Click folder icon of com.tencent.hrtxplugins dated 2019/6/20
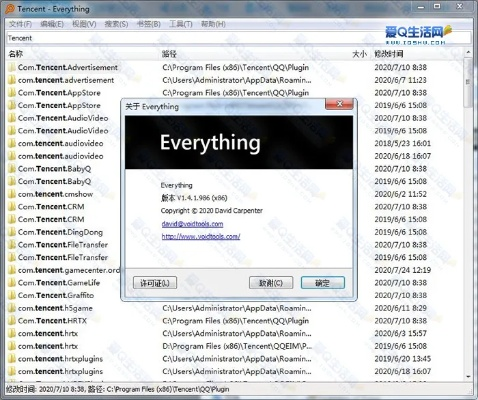The width and height of the screenshot is (478, 400). [12, 359]
